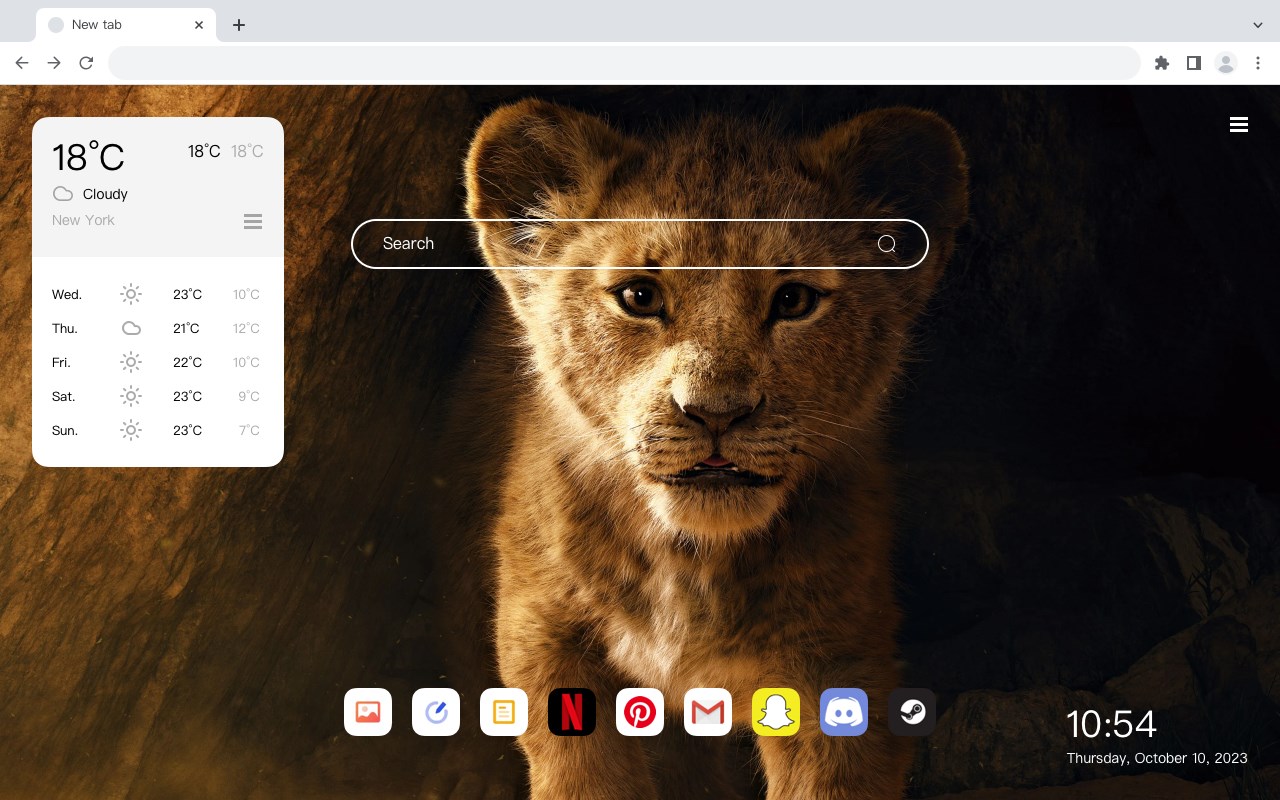This screenshot has width=1280, height=800.
Task: Click Thursday's 21°C high temperature
Action: (x=186, y=328)
